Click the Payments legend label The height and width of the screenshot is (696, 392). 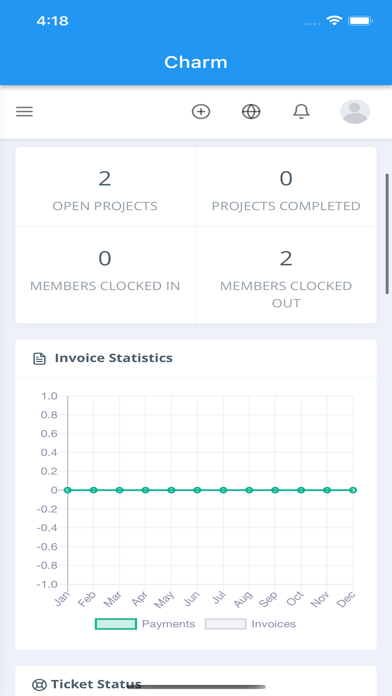pyautogui.click(x=169, y=624)
